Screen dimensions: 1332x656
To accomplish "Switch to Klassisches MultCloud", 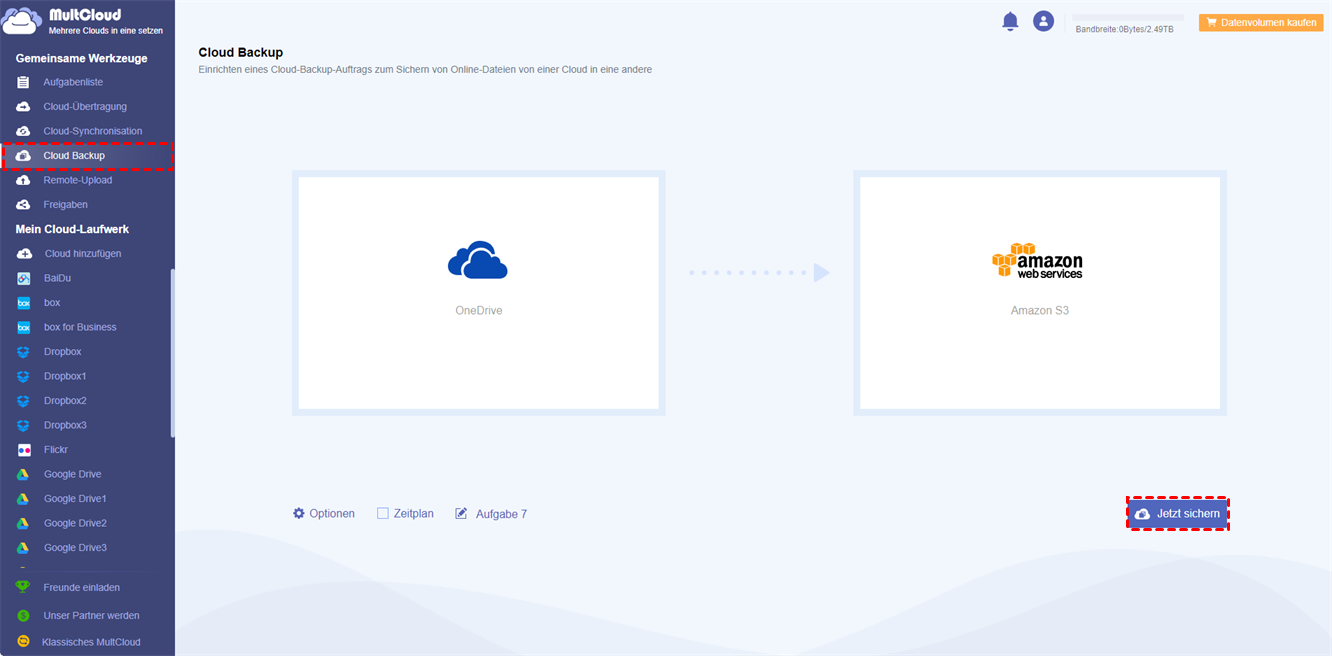I will (91, 642).
